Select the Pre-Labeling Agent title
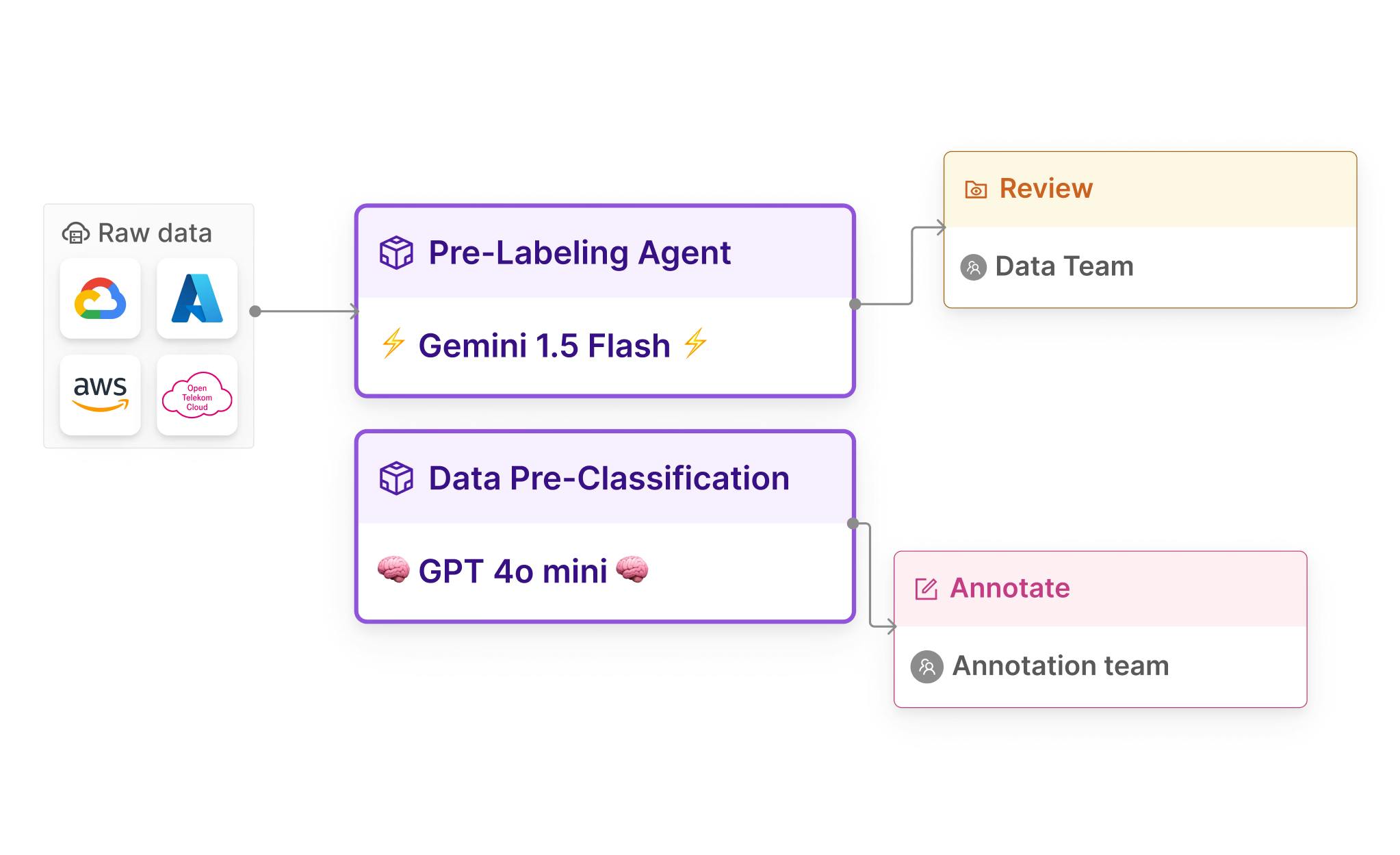Screen dimensions: 1400x855 580,253
